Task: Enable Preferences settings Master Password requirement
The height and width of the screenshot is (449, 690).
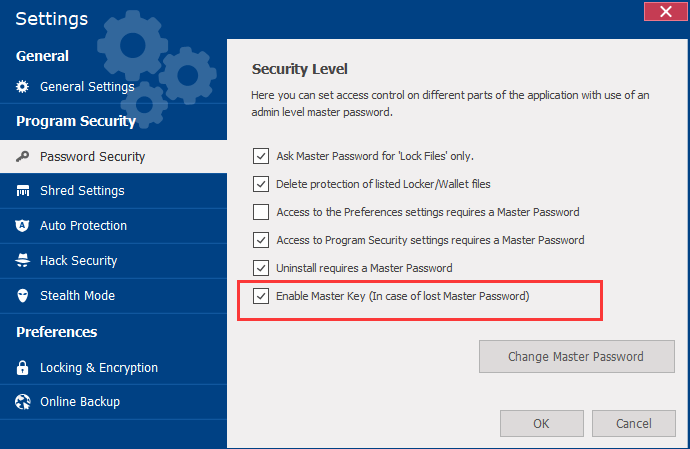Action: (x=261, y=212)
